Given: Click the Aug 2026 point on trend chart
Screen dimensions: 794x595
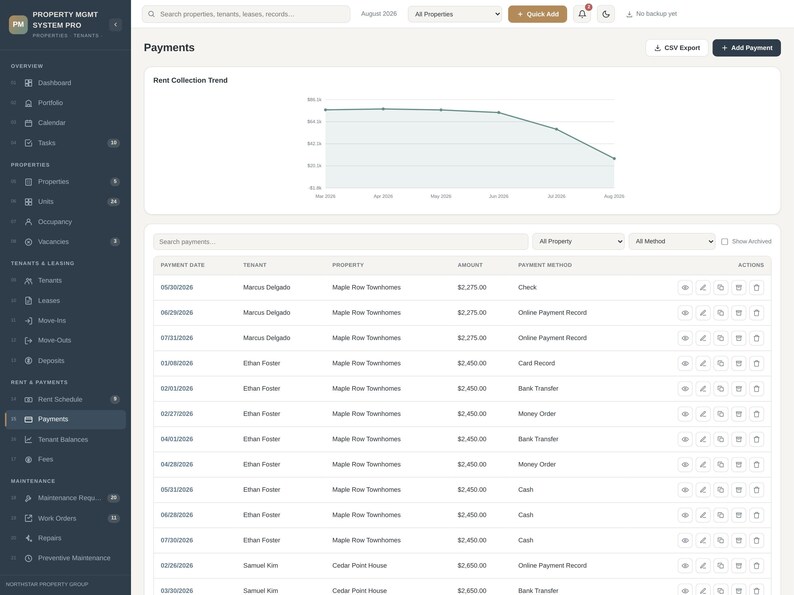Looking at the screenshot, I should click(x=614, y=158).
